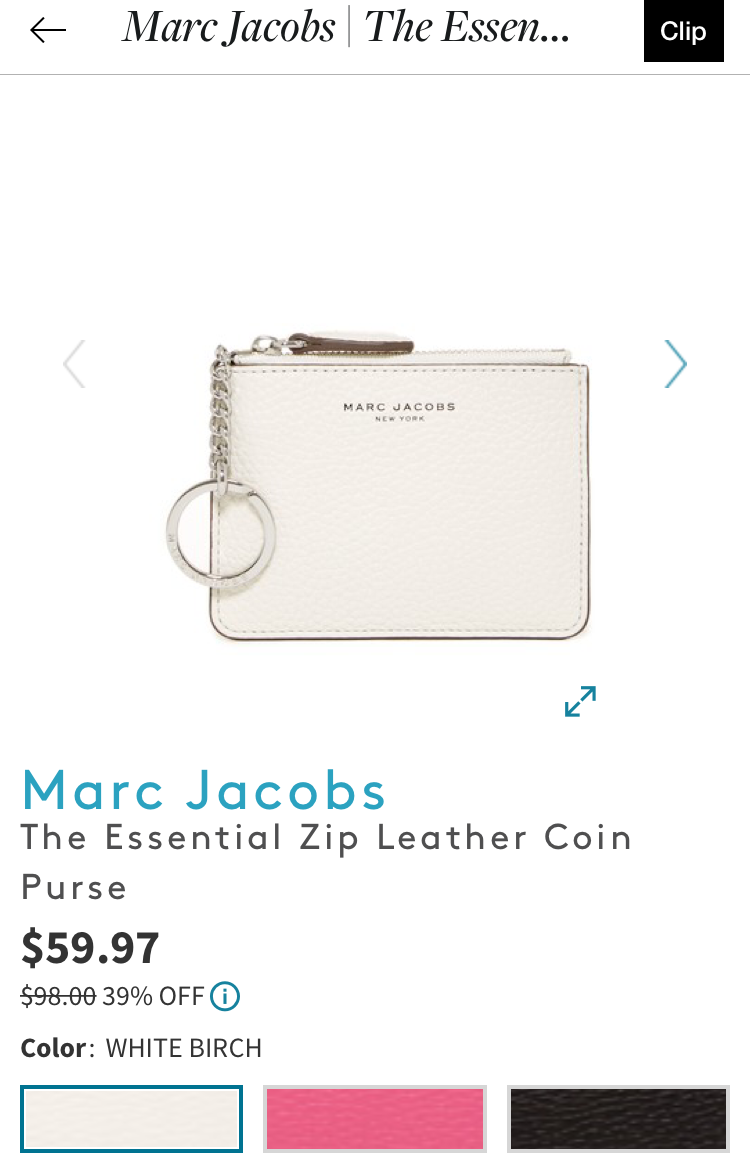Click the Color: WHITE BIRCH label
Screen dimensions: 750x1174
(x=141, y=1048)
